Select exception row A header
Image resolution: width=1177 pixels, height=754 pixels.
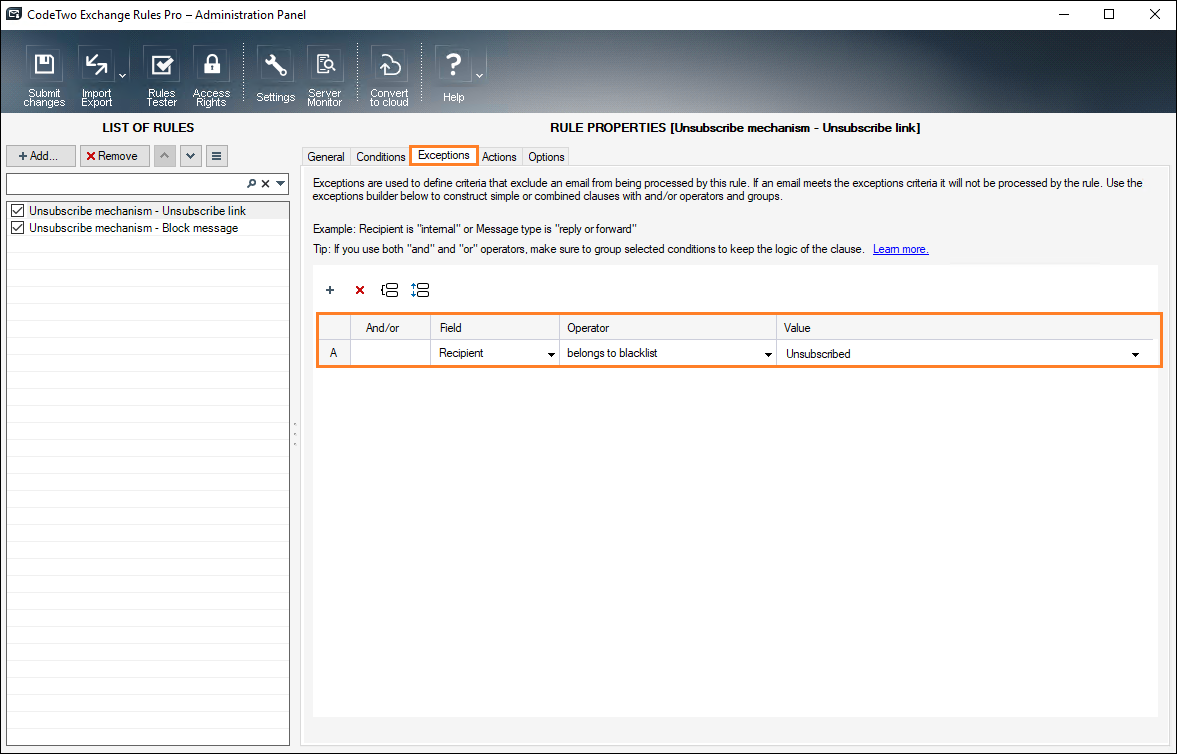click(x=334, y=353)
